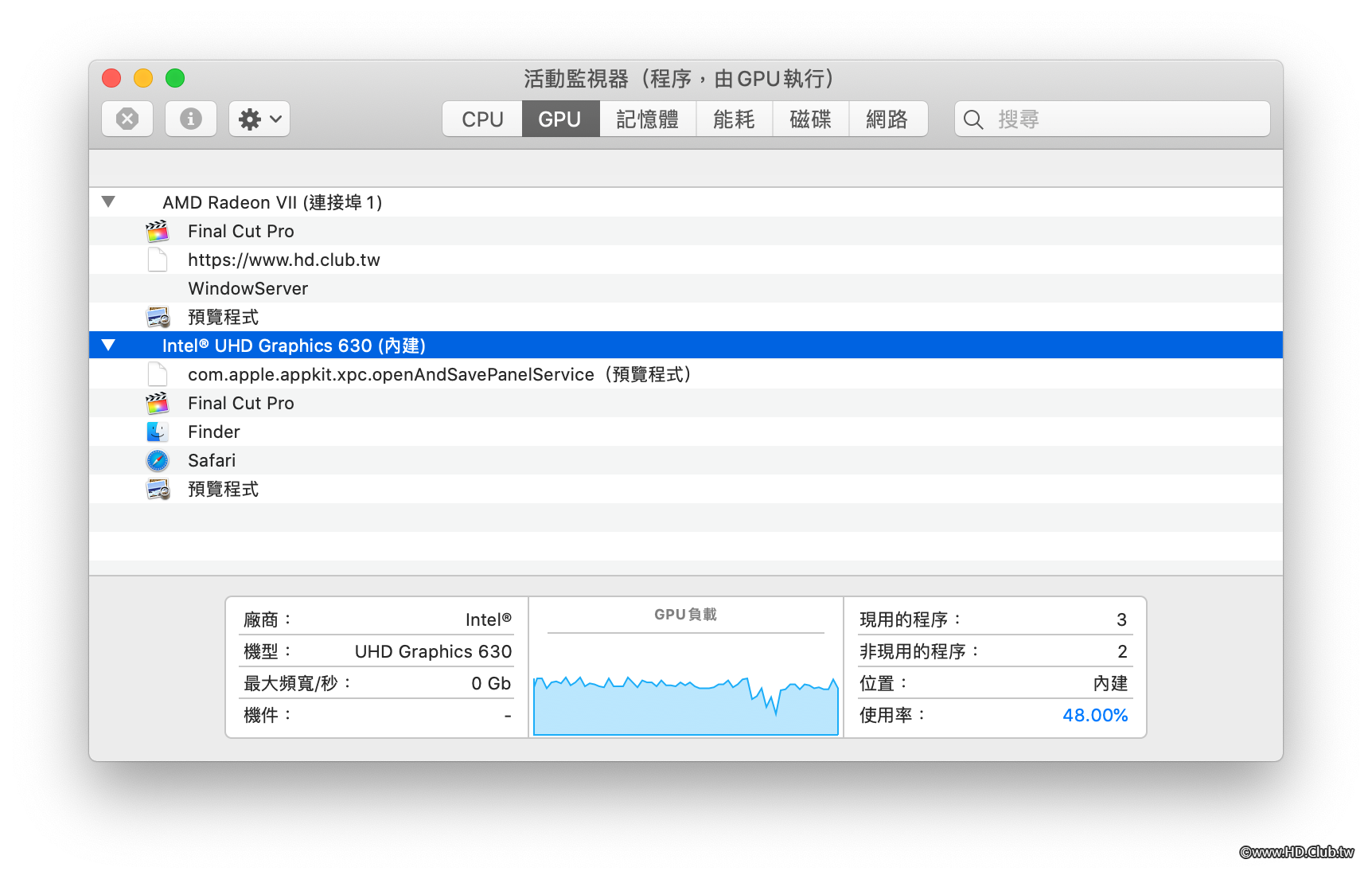Click the Finder icon in process list
Screen dimensions: 1372x879
pyautogui.click(x=158, y=432)
